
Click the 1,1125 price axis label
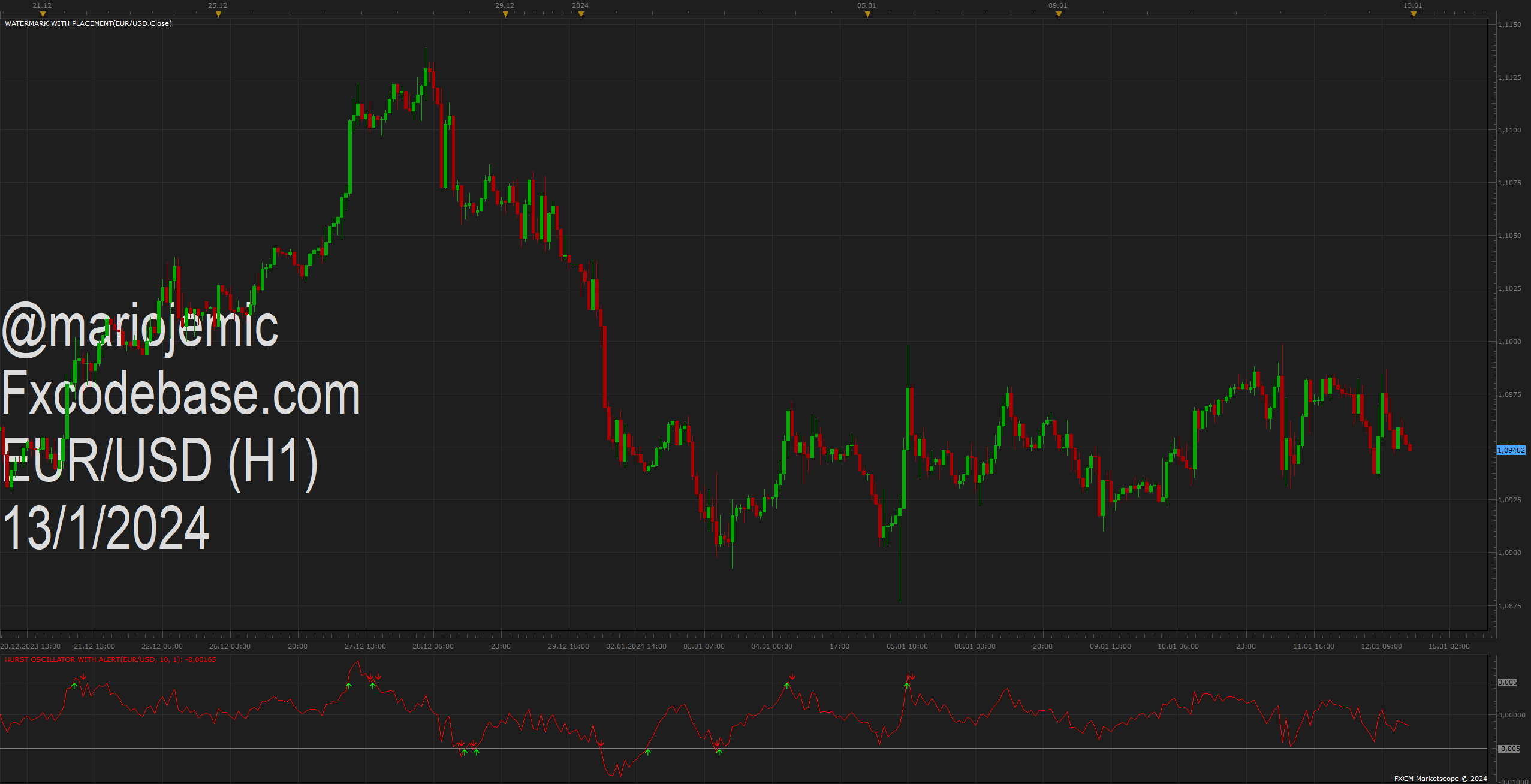coord(1509,77)
